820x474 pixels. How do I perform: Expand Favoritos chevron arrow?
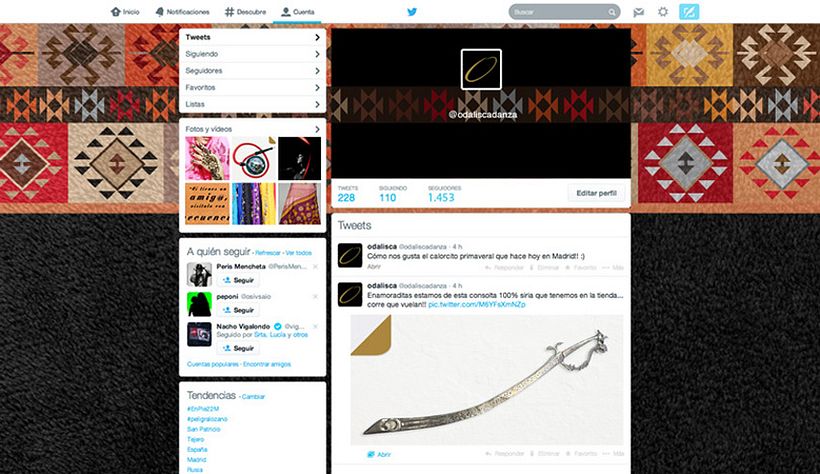(x=317, y=87)
